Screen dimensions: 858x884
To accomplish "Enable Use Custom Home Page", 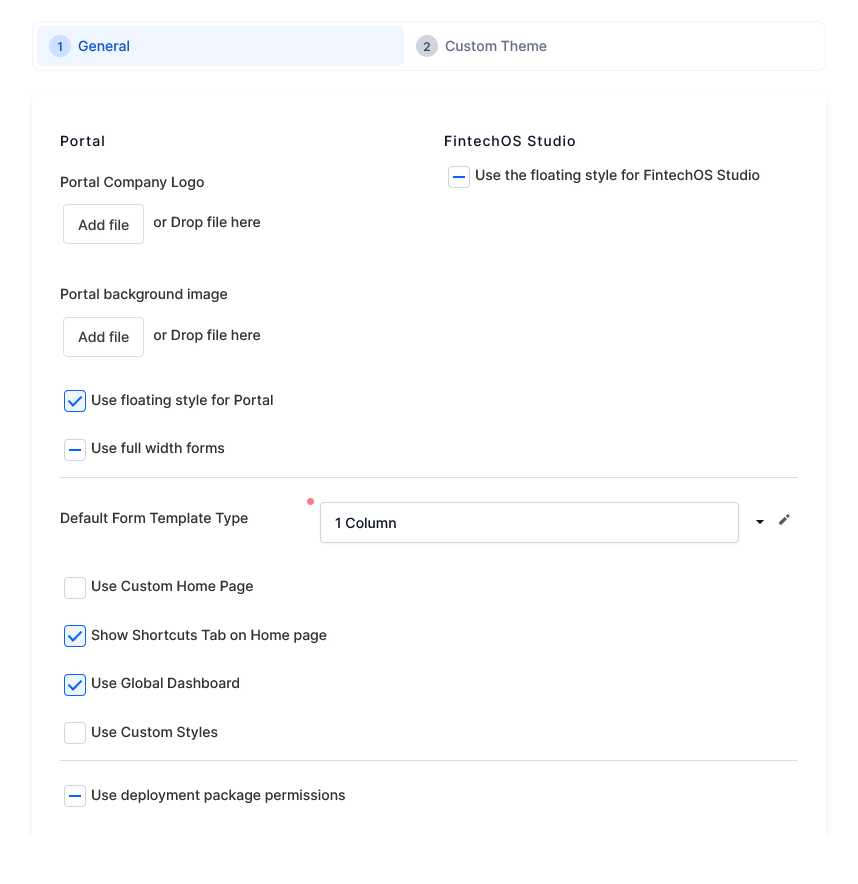I will point(75,587).
